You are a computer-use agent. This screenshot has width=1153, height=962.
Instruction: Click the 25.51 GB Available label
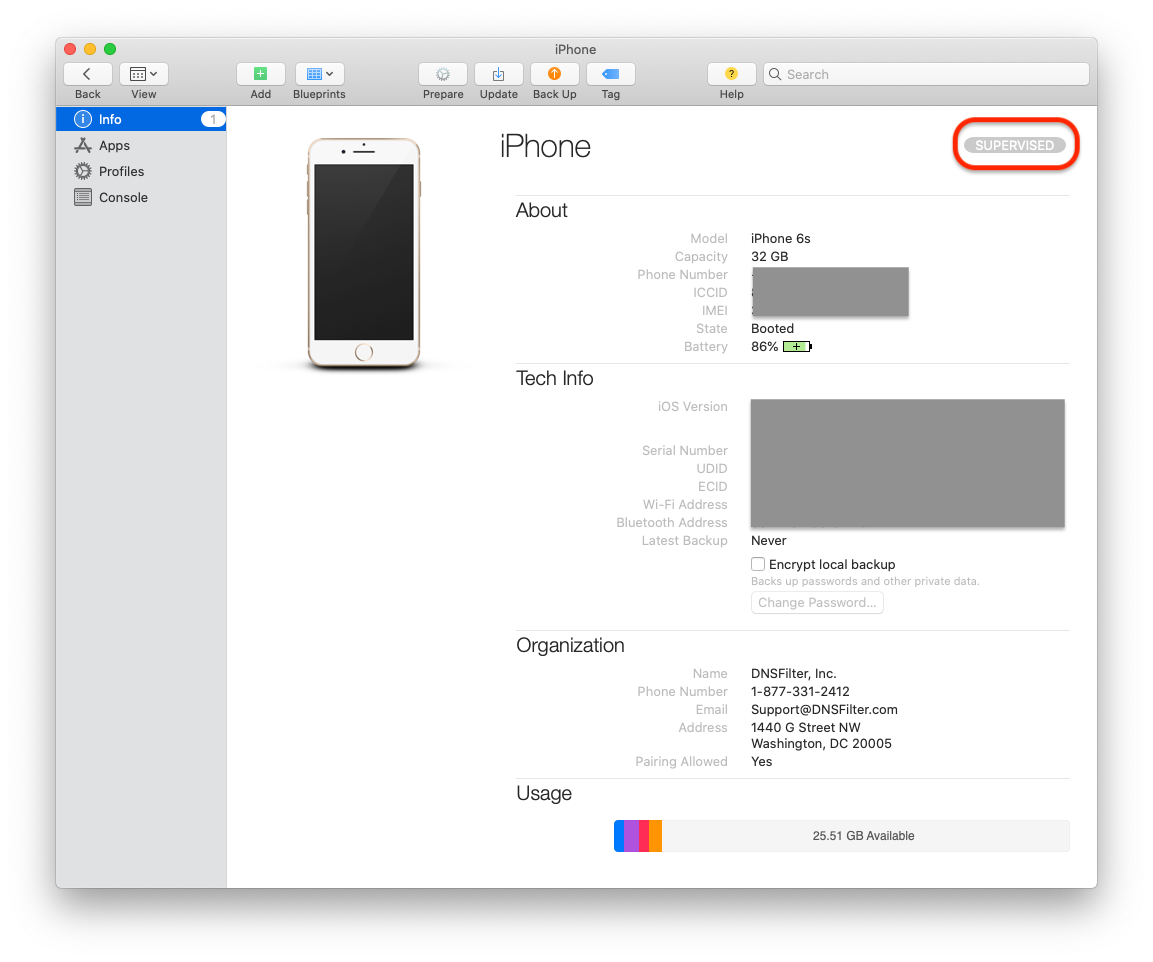(863, 835)
